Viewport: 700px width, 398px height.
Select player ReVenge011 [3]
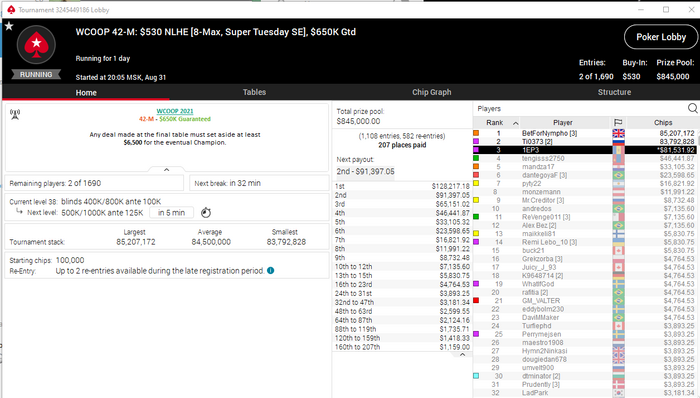(546, 217)
